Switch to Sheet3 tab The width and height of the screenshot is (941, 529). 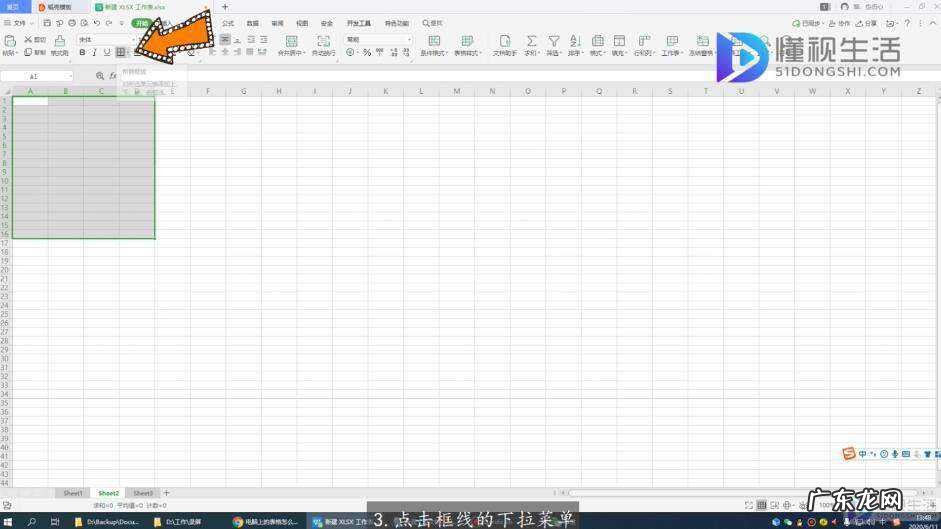click(x=143, y=493)
